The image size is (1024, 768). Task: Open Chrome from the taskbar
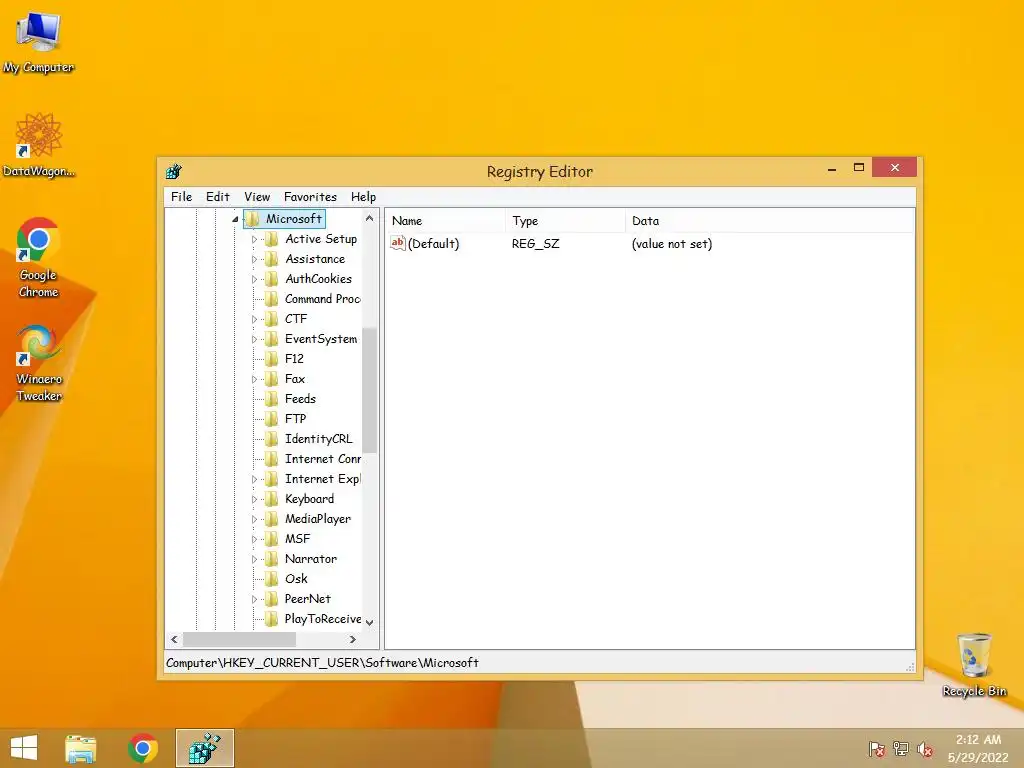tap(143, 748)
